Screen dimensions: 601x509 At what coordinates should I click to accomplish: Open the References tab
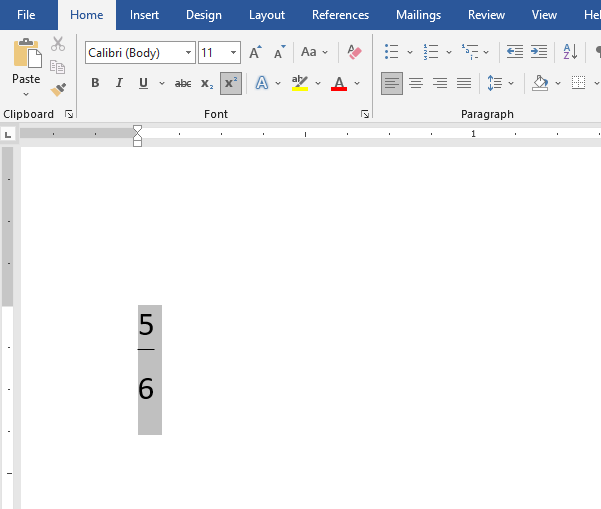pos(340,15)
